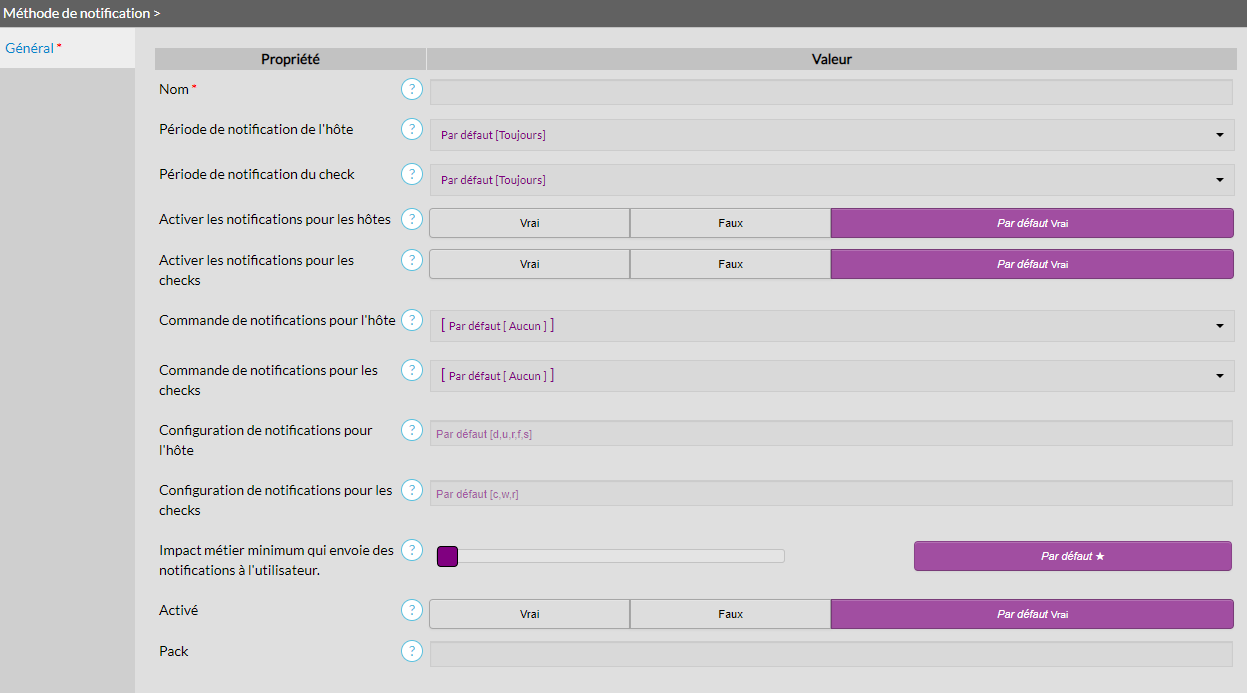1247x693 pixels.
Task: Reset business impact with Par défaut ★ button
Action: point(1072,556)
